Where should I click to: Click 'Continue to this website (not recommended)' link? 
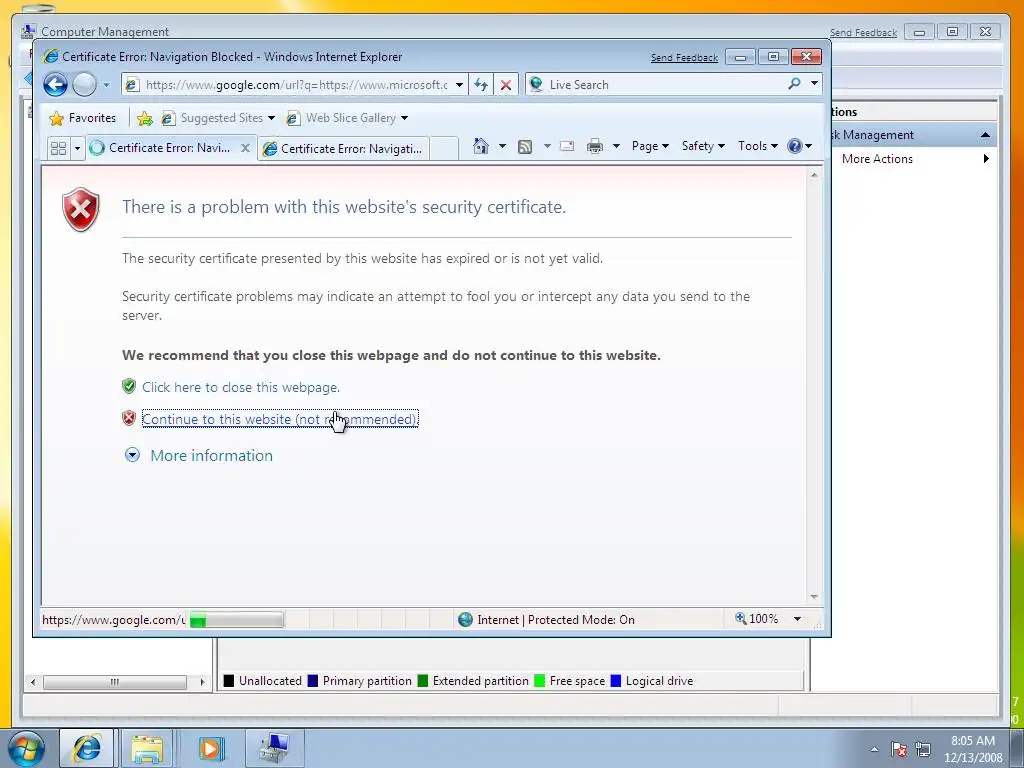(280, 419)
